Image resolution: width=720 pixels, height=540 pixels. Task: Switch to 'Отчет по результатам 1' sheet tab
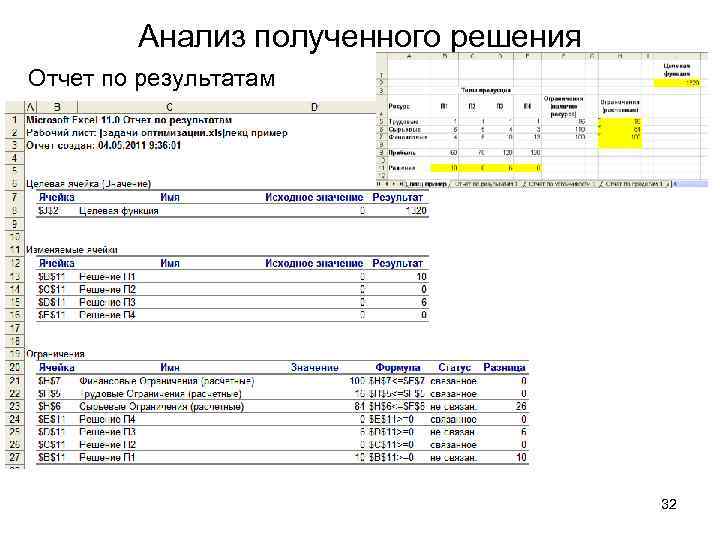(x=486, y=184)
